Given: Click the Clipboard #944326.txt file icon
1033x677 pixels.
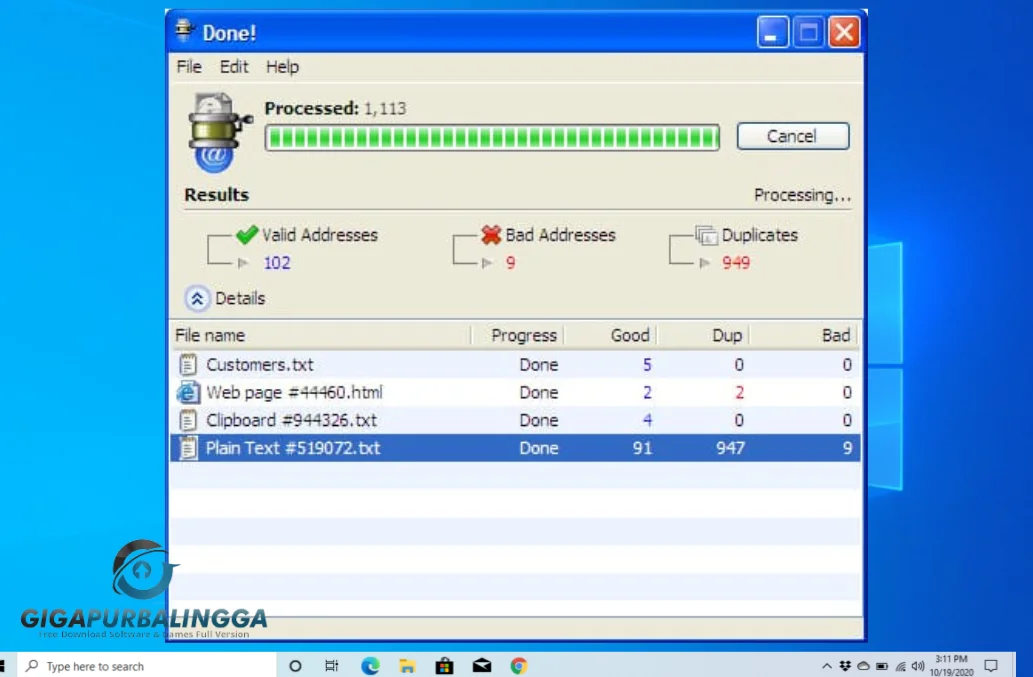Looking at the screenshot, I should [188, 420].
